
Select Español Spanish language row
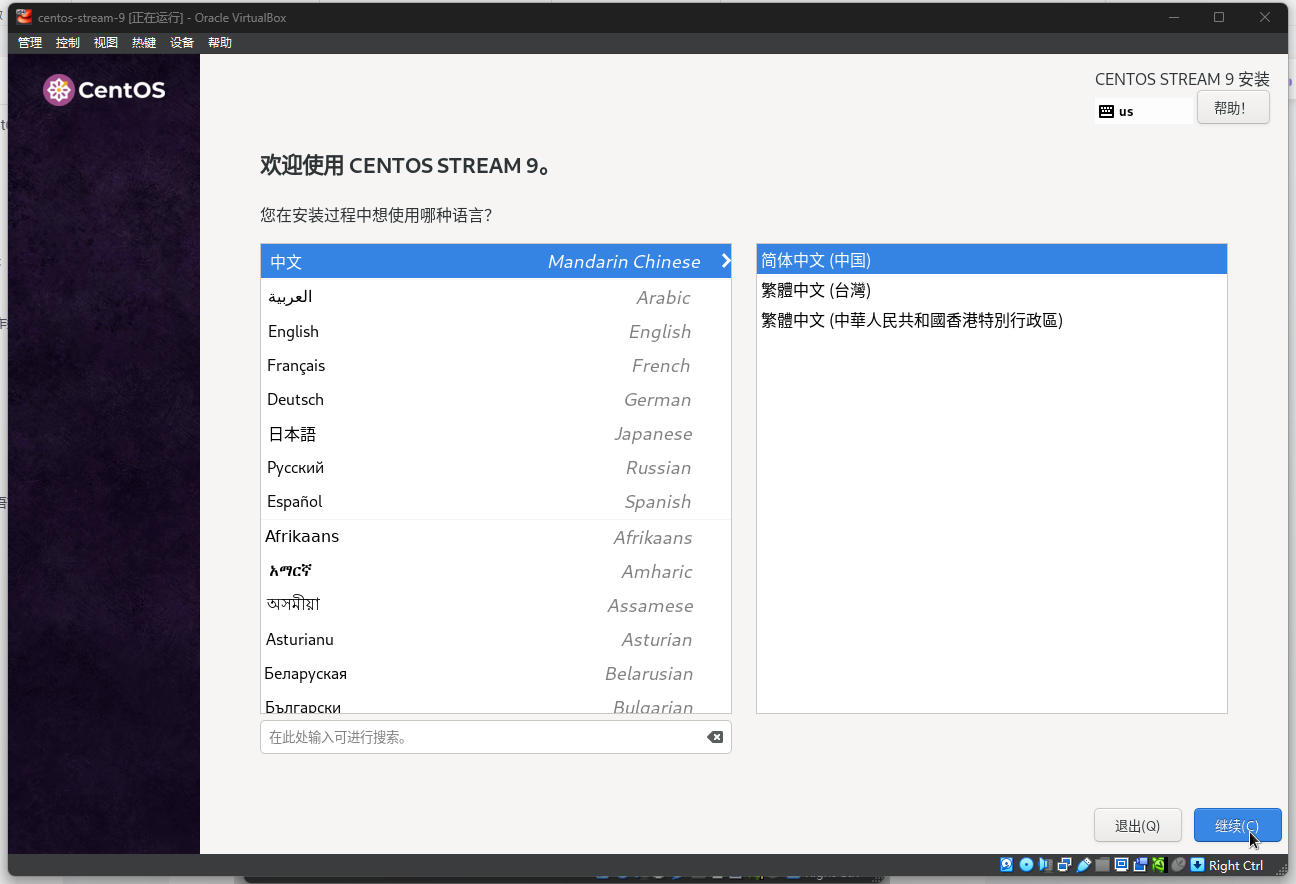point(496,501)
